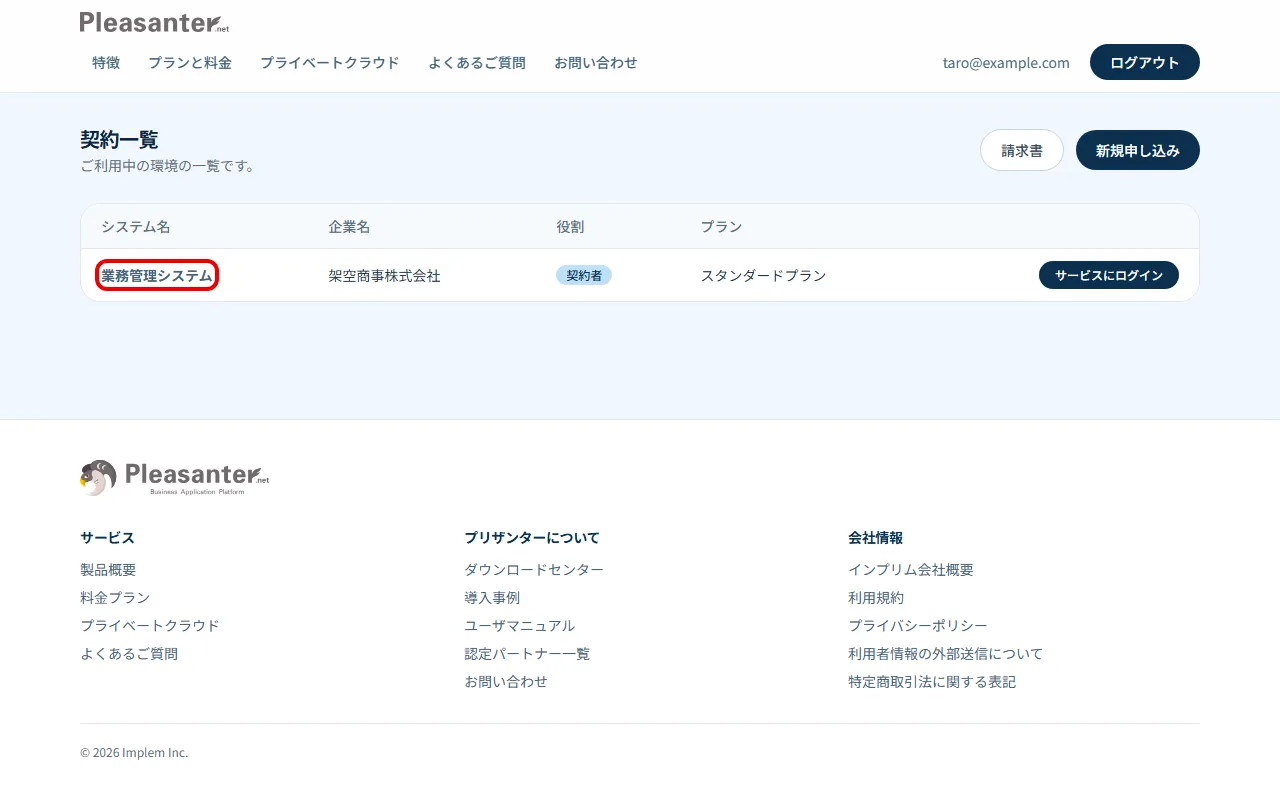Click the 役割 column header
This screenshot has width=1280, height=800.
click(570, 227)
